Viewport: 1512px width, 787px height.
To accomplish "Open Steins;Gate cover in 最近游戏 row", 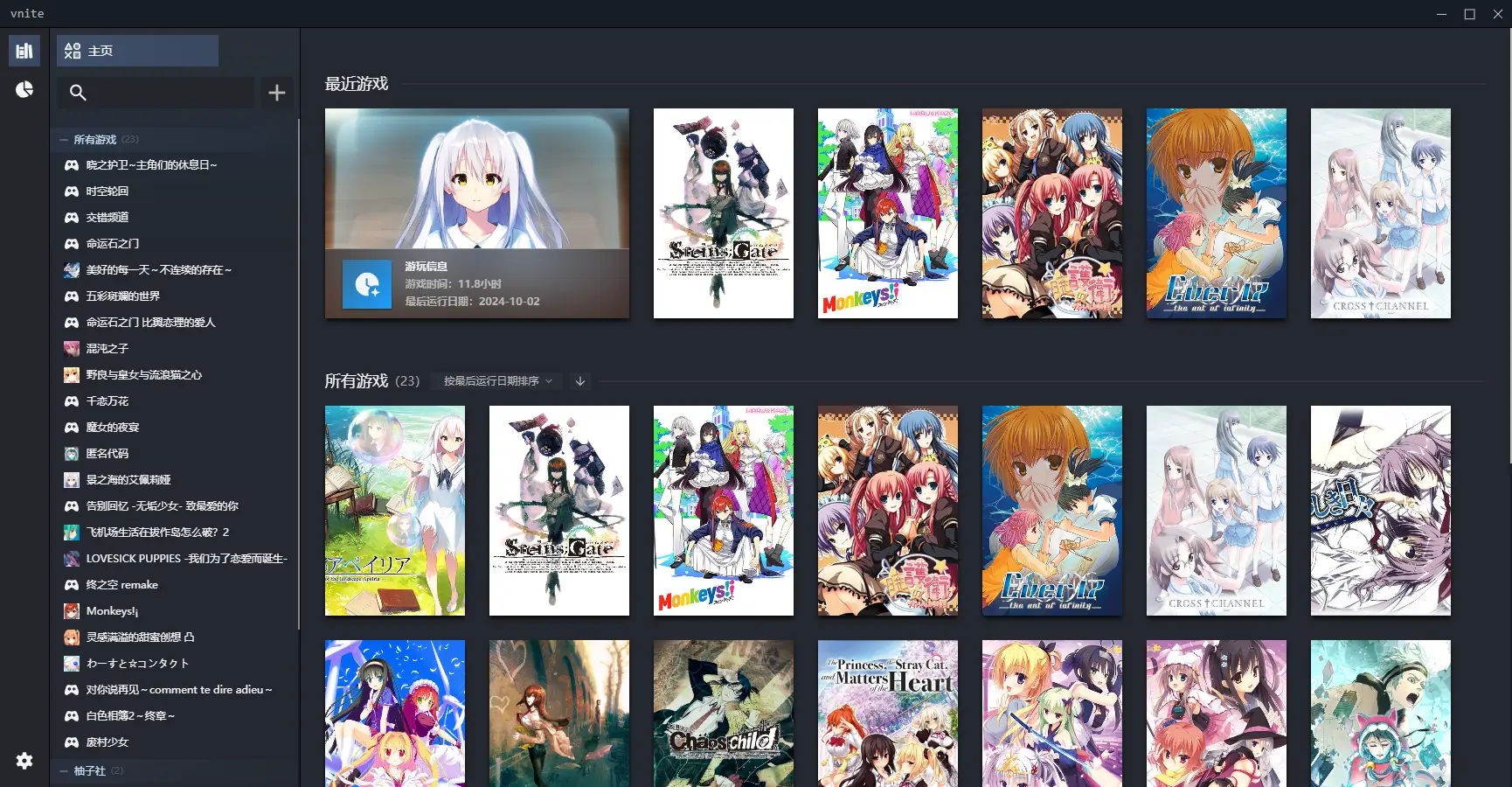I will (x=724, y=213).
